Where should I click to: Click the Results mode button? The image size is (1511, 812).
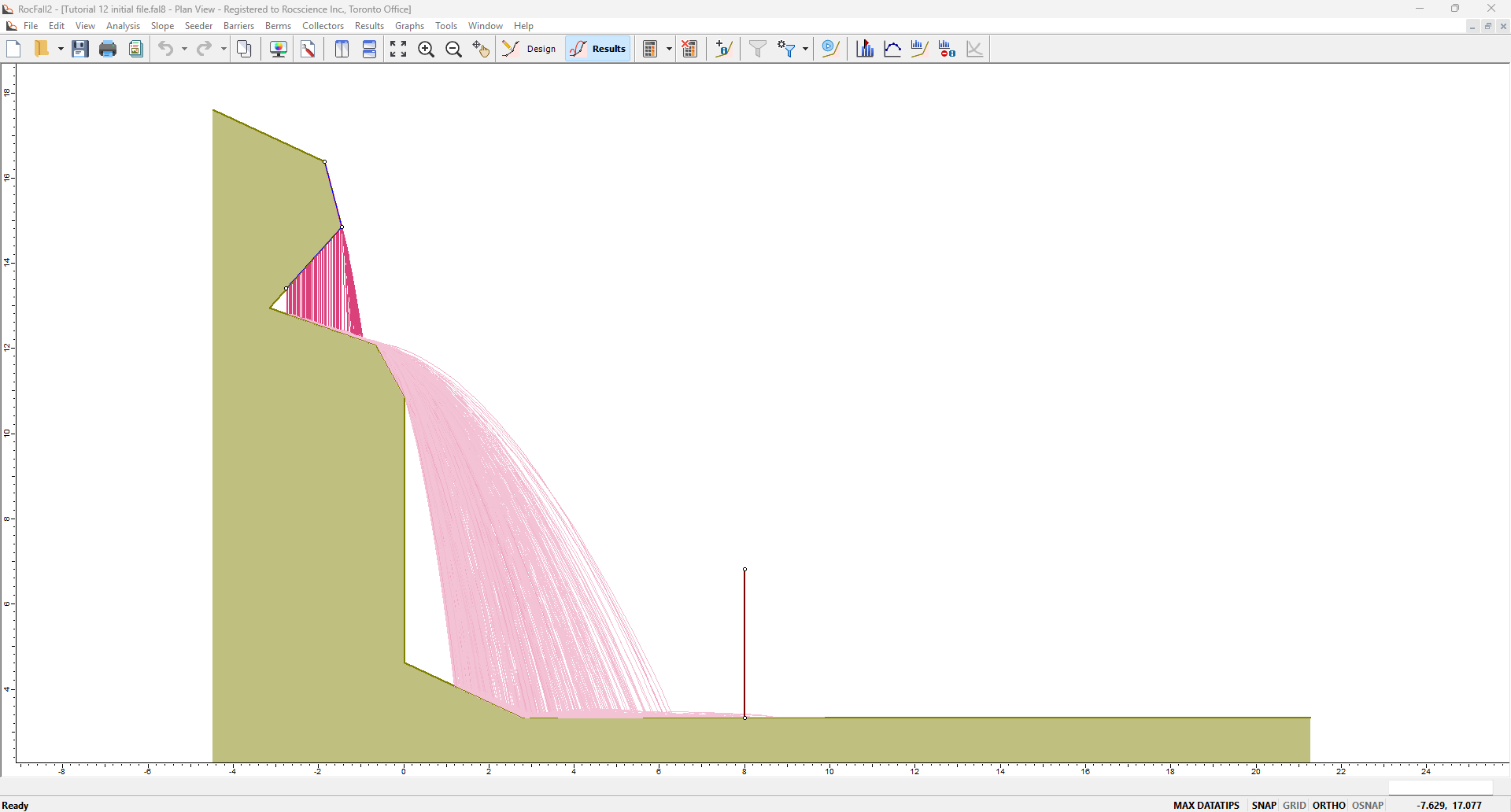pos(598,49)
